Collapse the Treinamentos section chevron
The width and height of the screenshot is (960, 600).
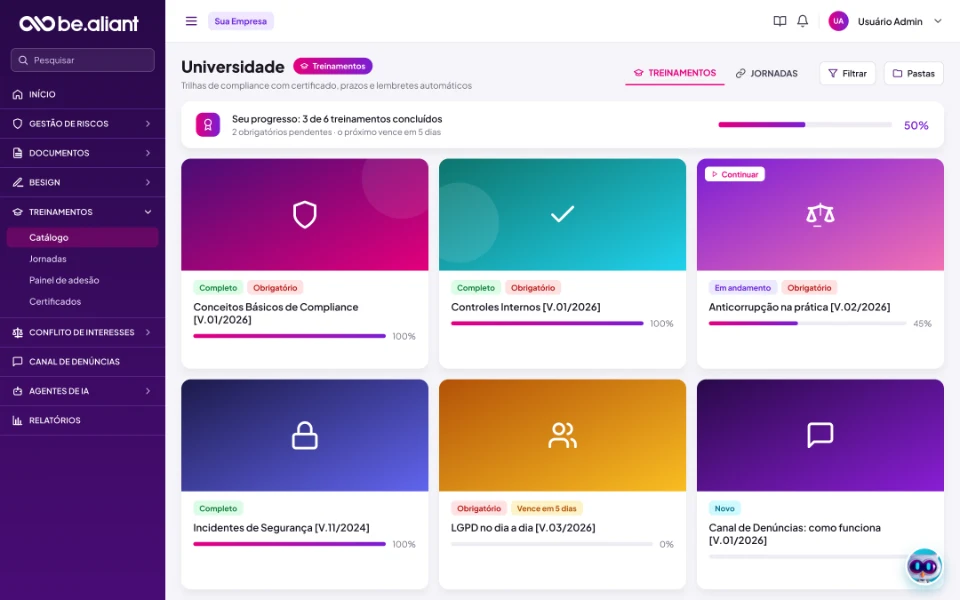(x=148, y=212)
